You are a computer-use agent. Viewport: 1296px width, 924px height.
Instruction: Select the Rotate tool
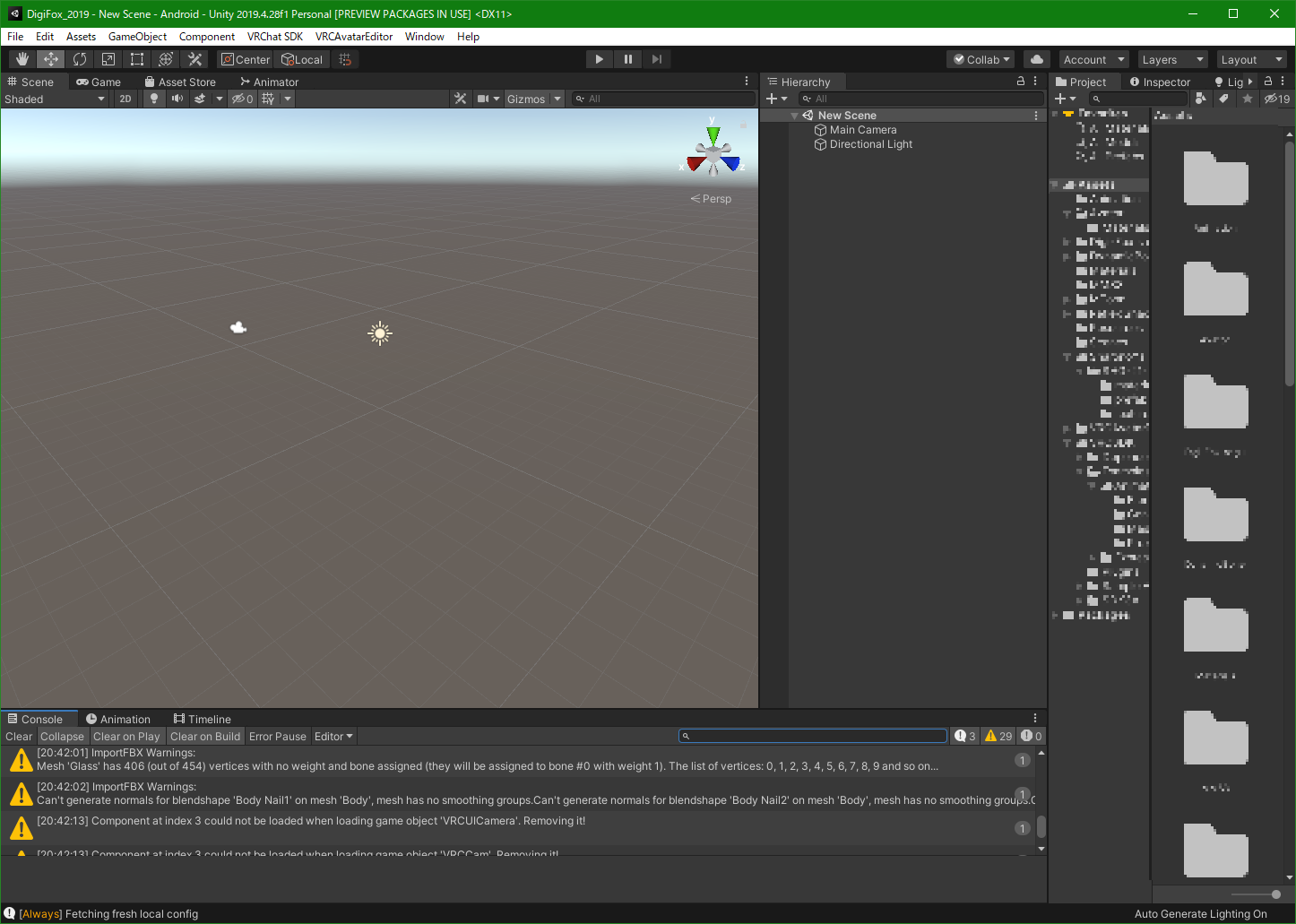80,59
